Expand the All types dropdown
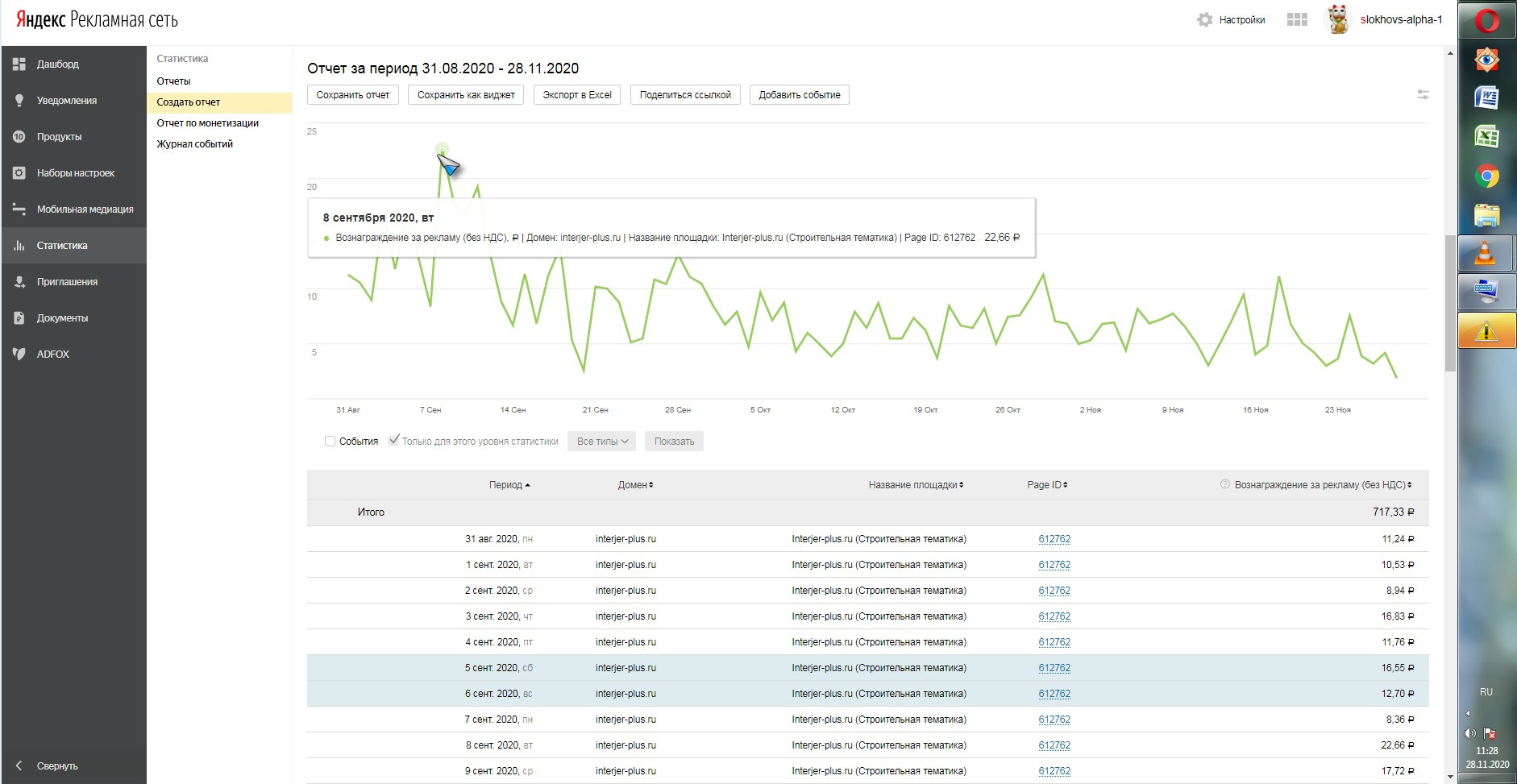The width and height of the screenshot is (1517, 784). [601, 442]
